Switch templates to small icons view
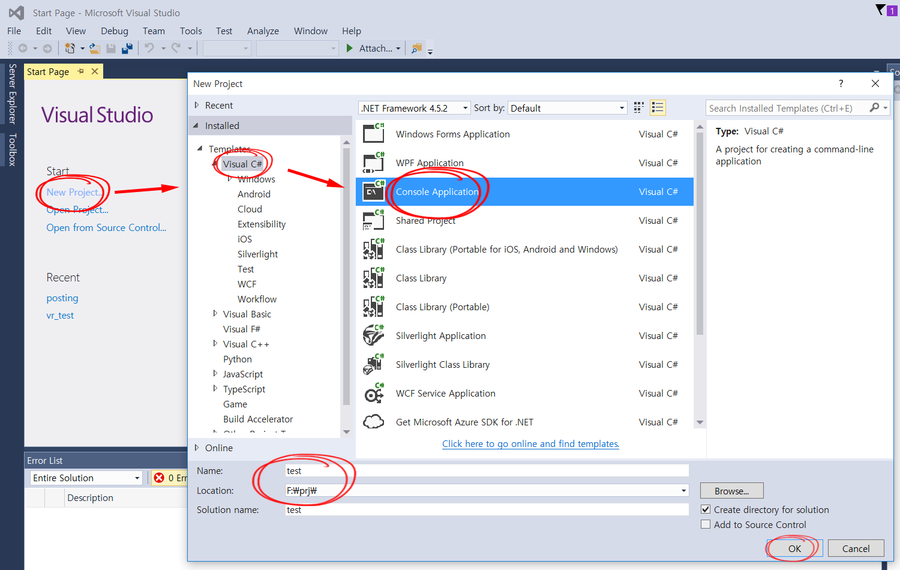The height and width of the screenshot is (570, 900). [638, 108]
